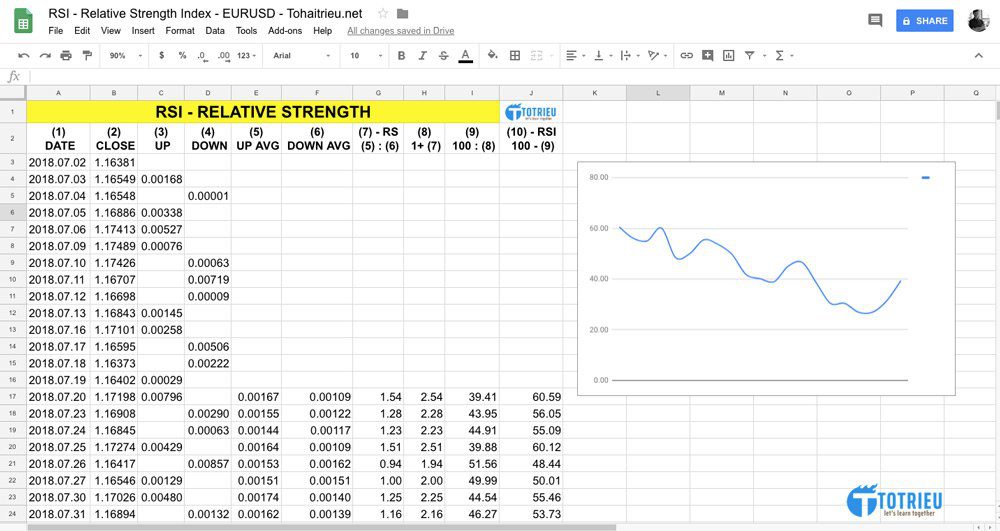Open text rotation dropdown

pyautogui.click(x=657, y=55)
